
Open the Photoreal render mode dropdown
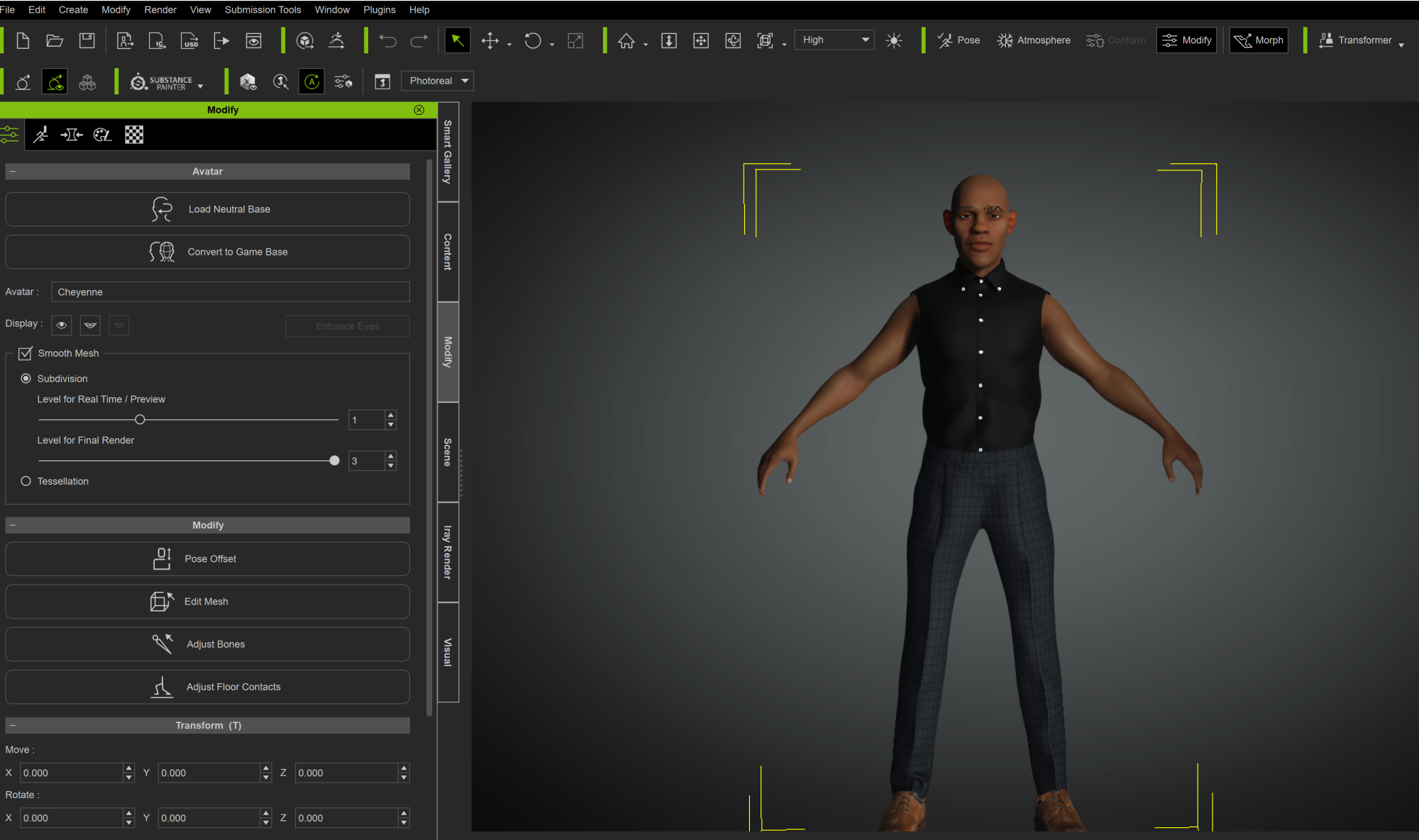coord(437,81)
